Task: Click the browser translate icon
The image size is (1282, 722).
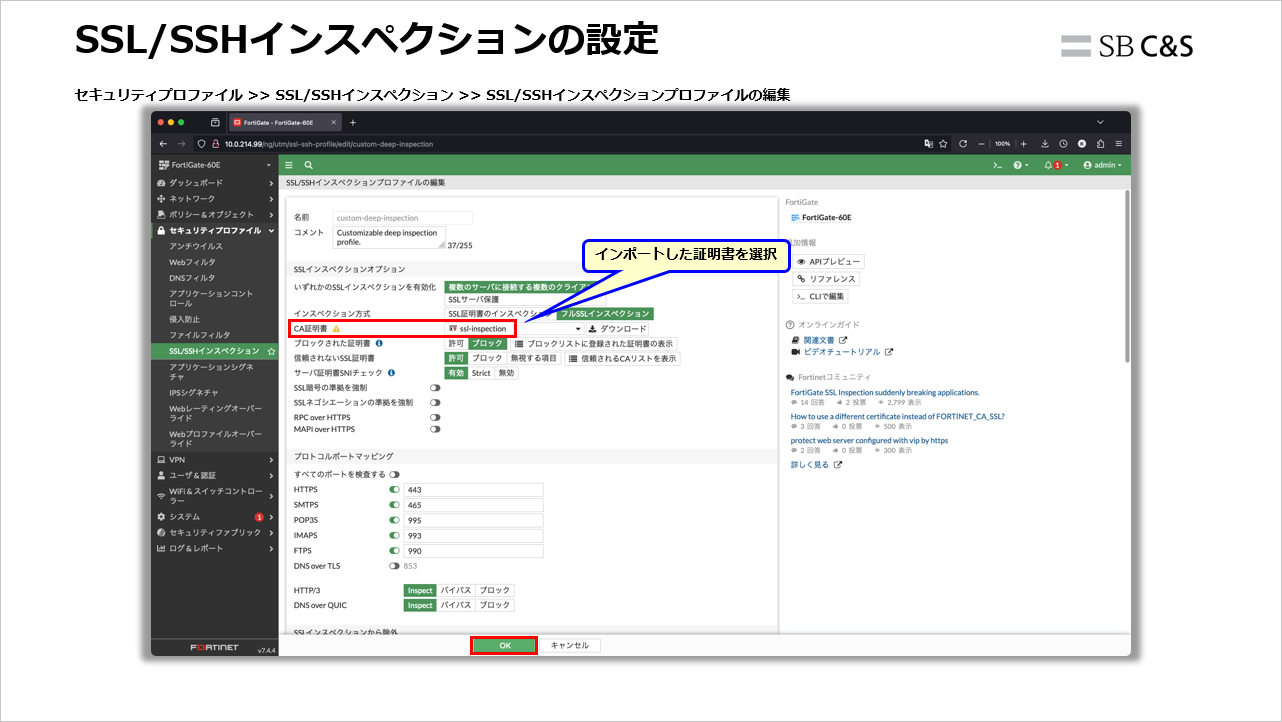Action: point(928,144)
